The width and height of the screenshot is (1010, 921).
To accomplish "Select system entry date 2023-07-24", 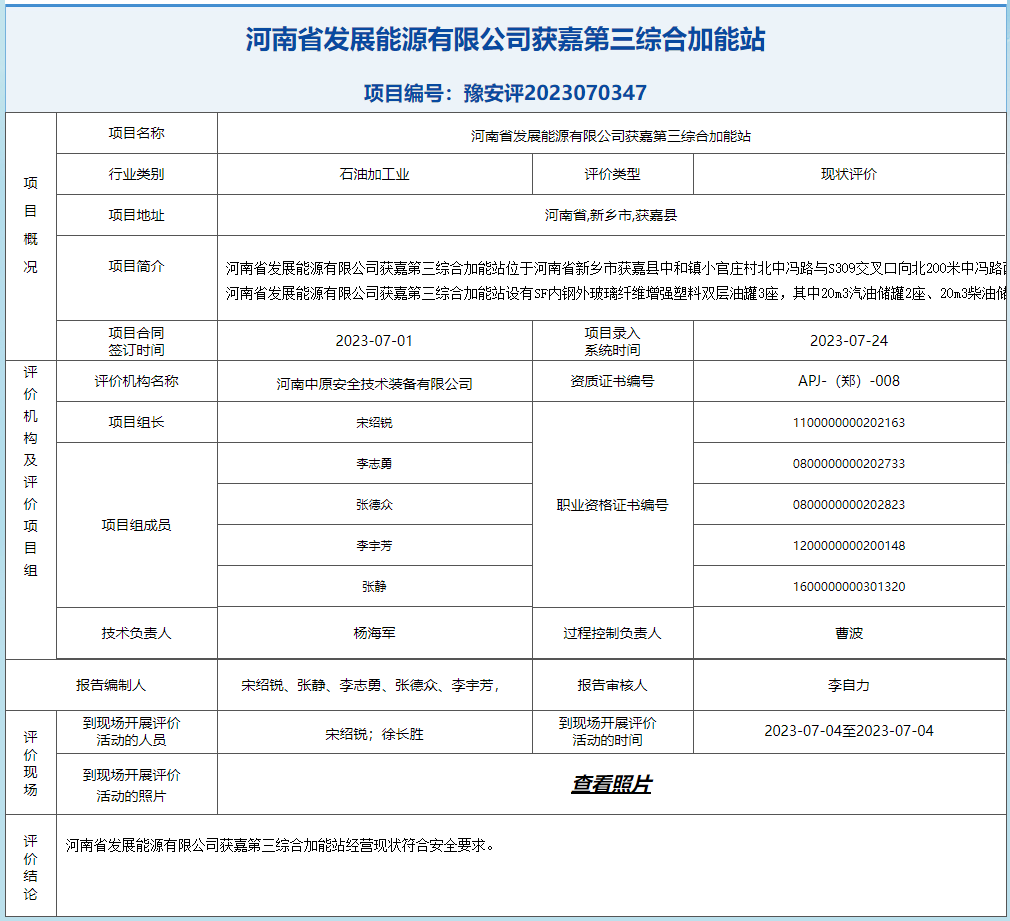I will click(x=849, y=341).
